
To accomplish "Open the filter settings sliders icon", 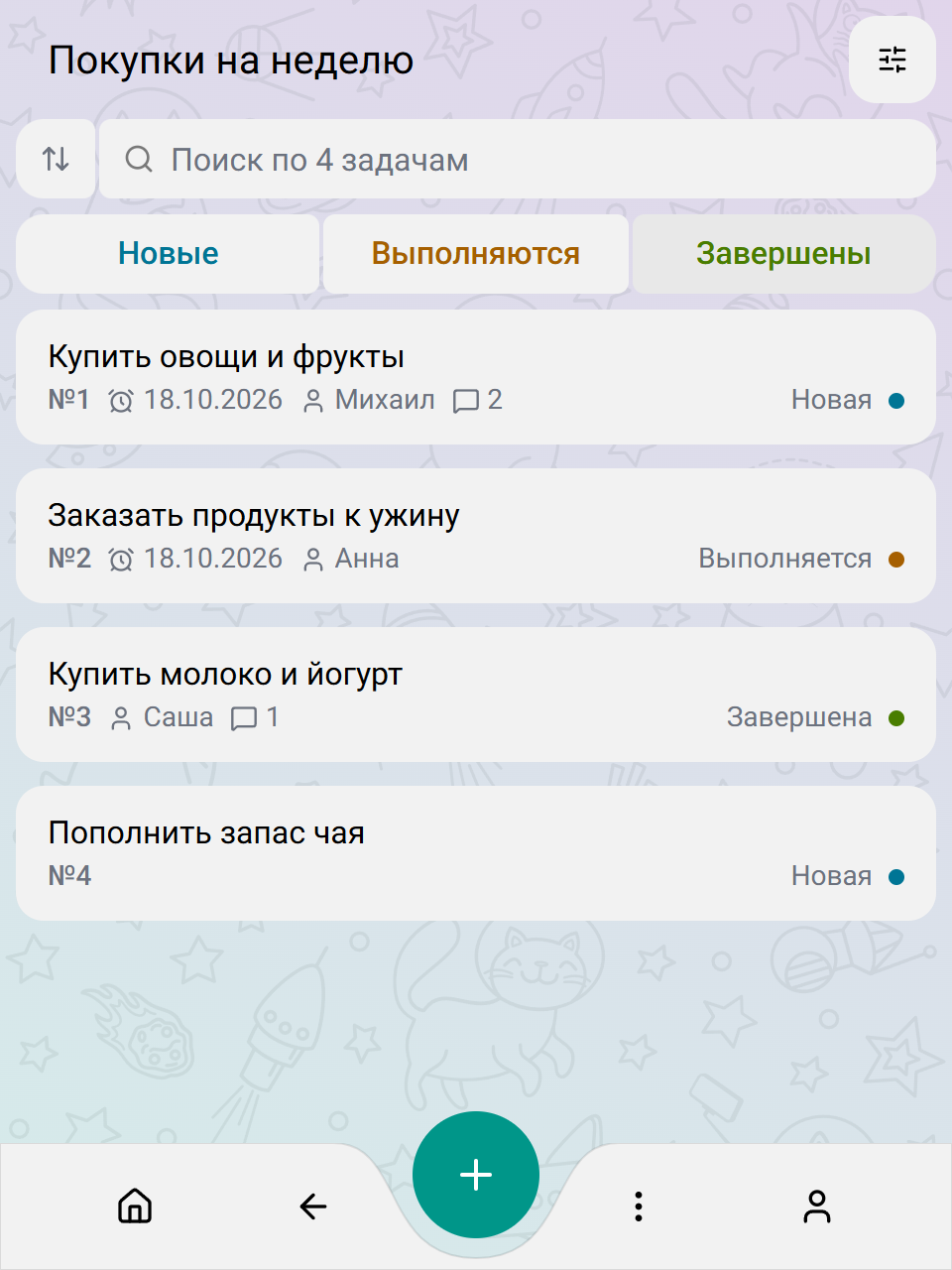I will (892, 61).
